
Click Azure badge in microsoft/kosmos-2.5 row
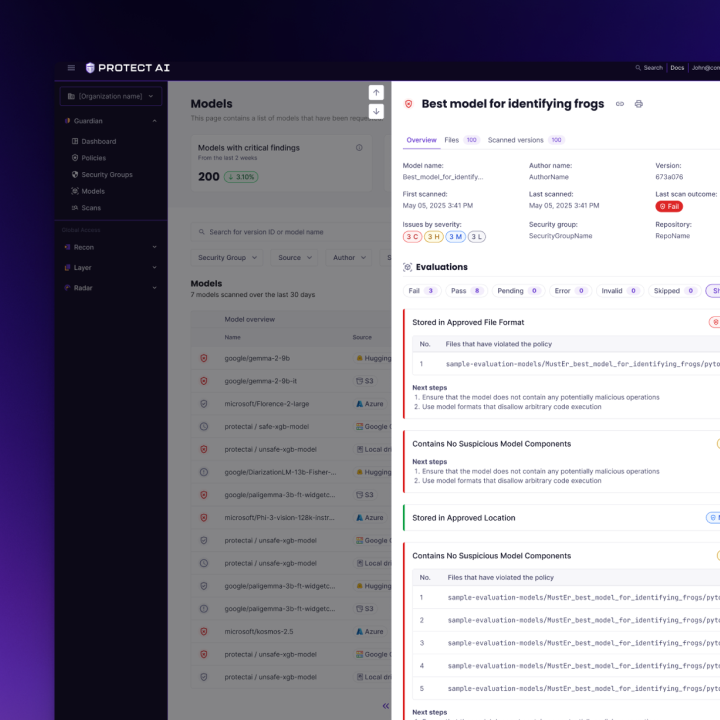coord(370,631)
